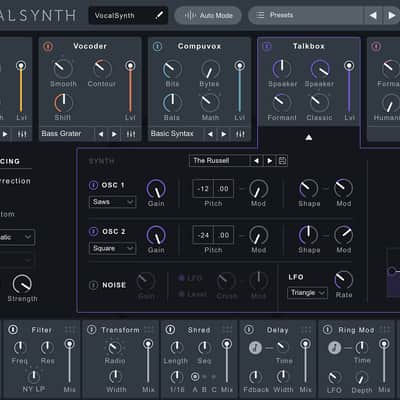Adjust the OSC 2 Shape knob
Viewport: 400px width, 400px height.
tap(308, 235)
